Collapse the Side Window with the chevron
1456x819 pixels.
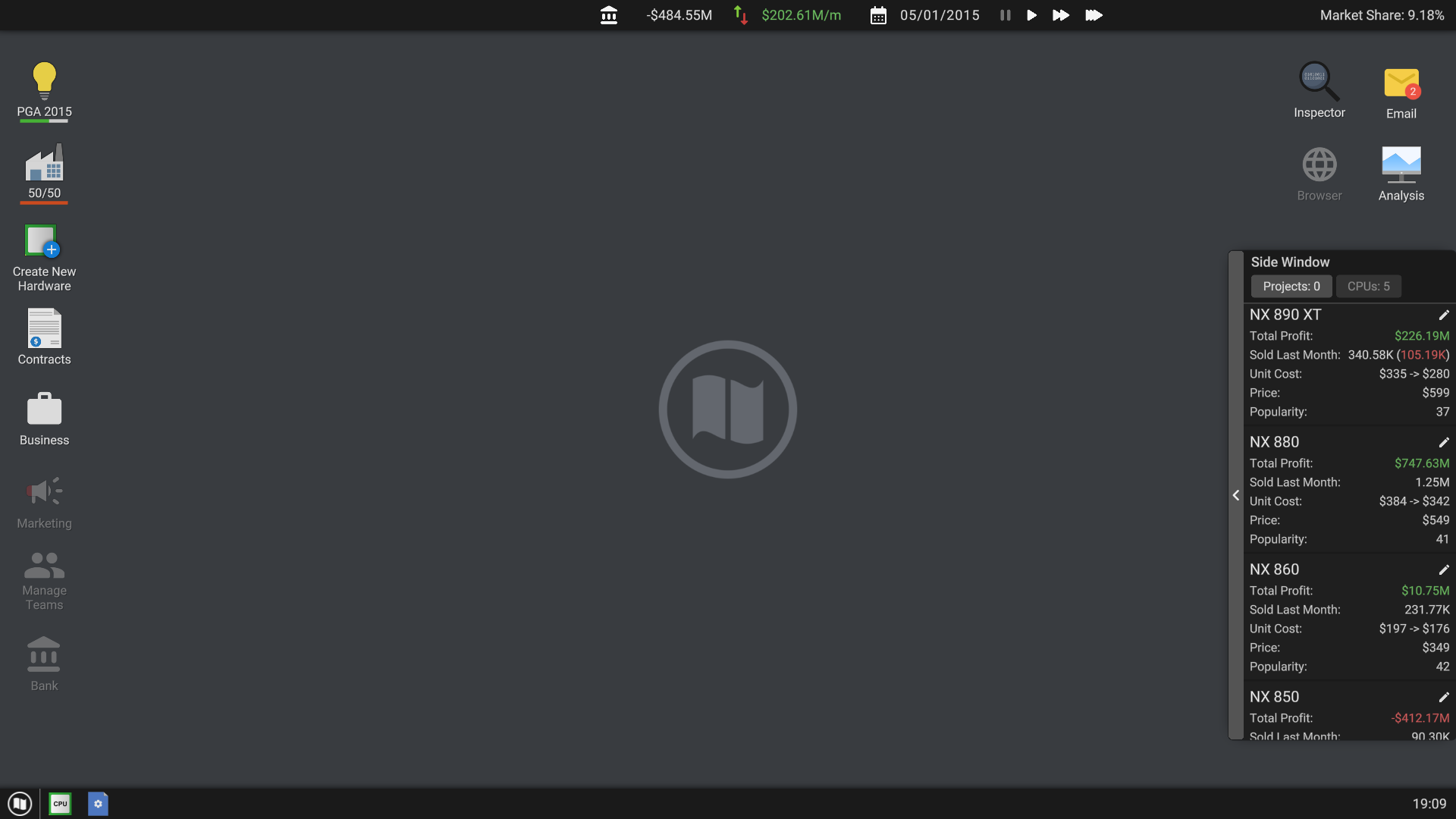[1236, 495]
